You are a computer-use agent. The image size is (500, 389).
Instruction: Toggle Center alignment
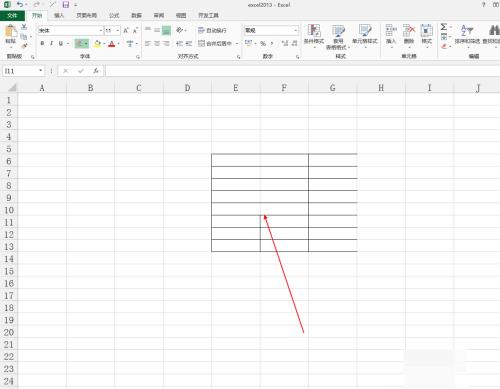pos(157,44)
